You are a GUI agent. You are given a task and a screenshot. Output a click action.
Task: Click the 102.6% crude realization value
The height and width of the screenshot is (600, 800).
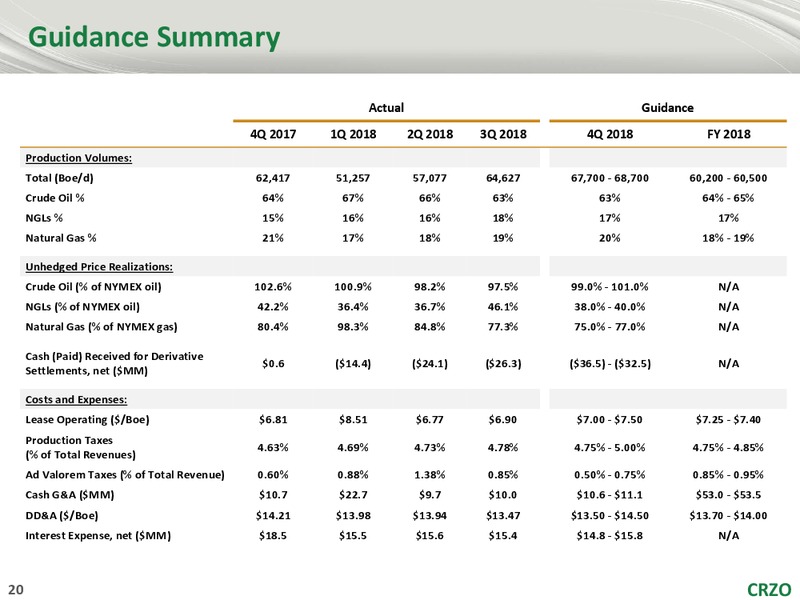[273, 287]
